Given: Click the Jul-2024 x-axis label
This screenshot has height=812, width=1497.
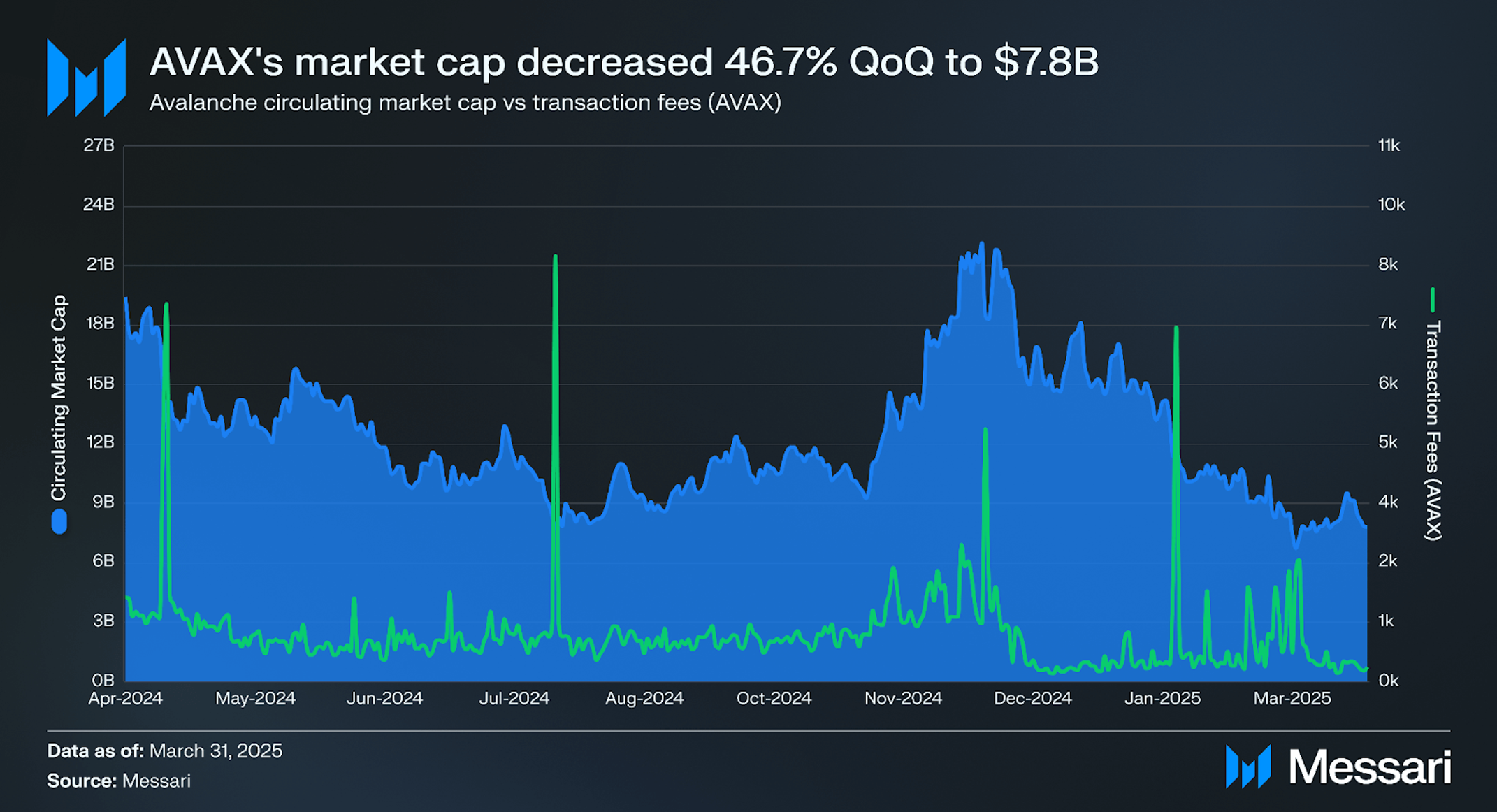Looking at the screenshot, I should 514,698.
